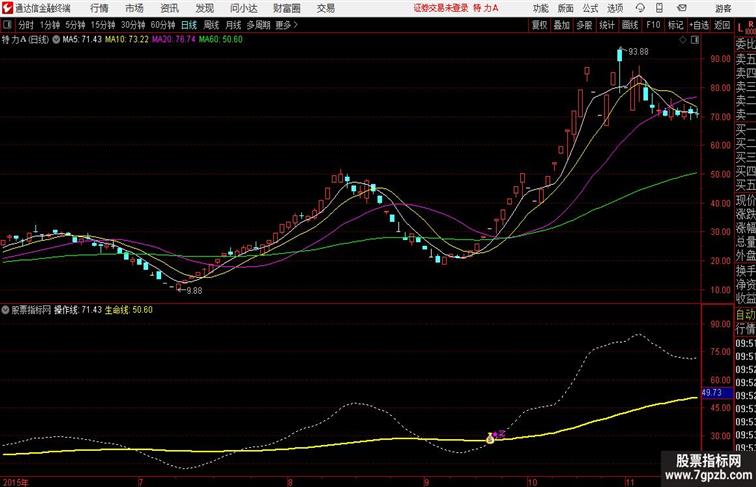Select the 月线 monthly period tab
The image size is (756, 487).
tap(233, 25)
